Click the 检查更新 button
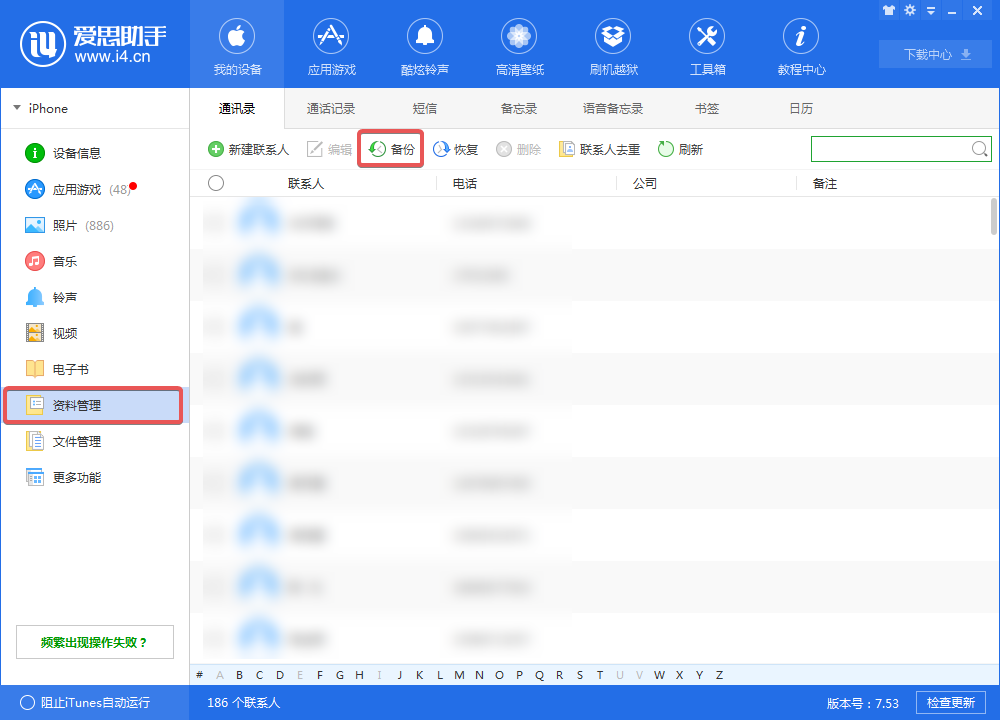 pos(950,702)
